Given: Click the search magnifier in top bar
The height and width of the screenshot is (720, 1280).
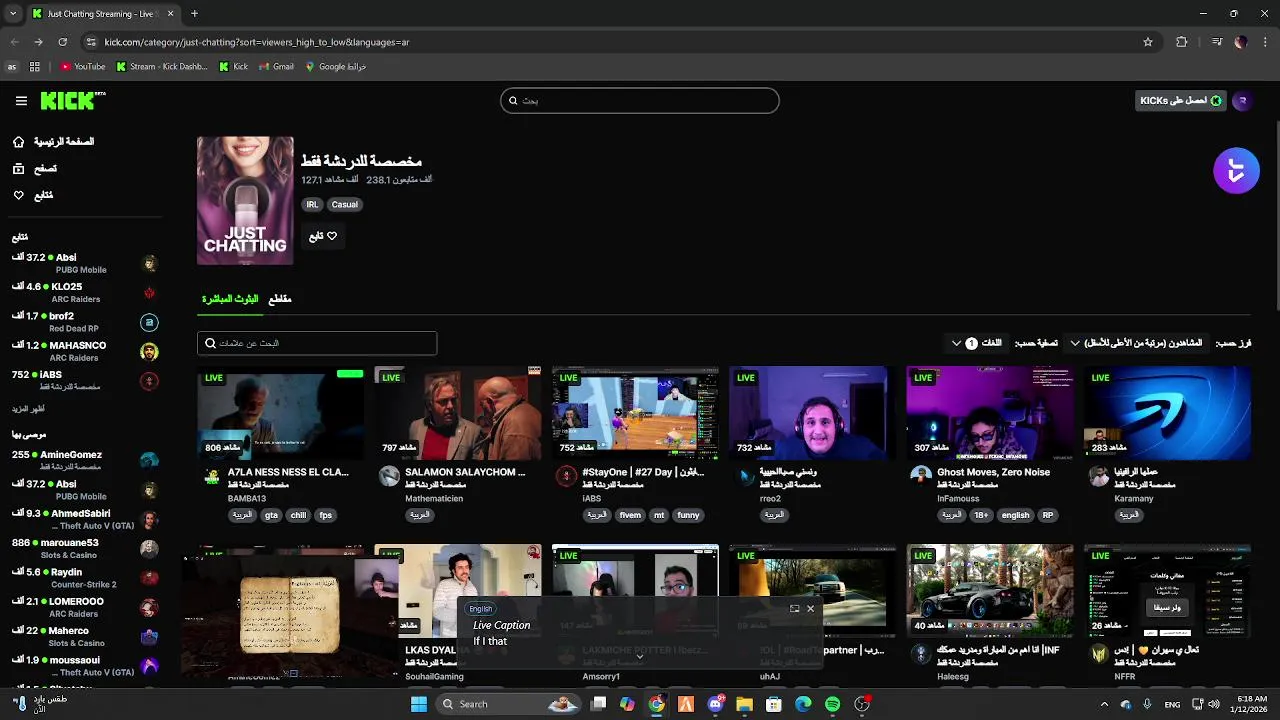Looking at the screenshot, I should 513,100.
